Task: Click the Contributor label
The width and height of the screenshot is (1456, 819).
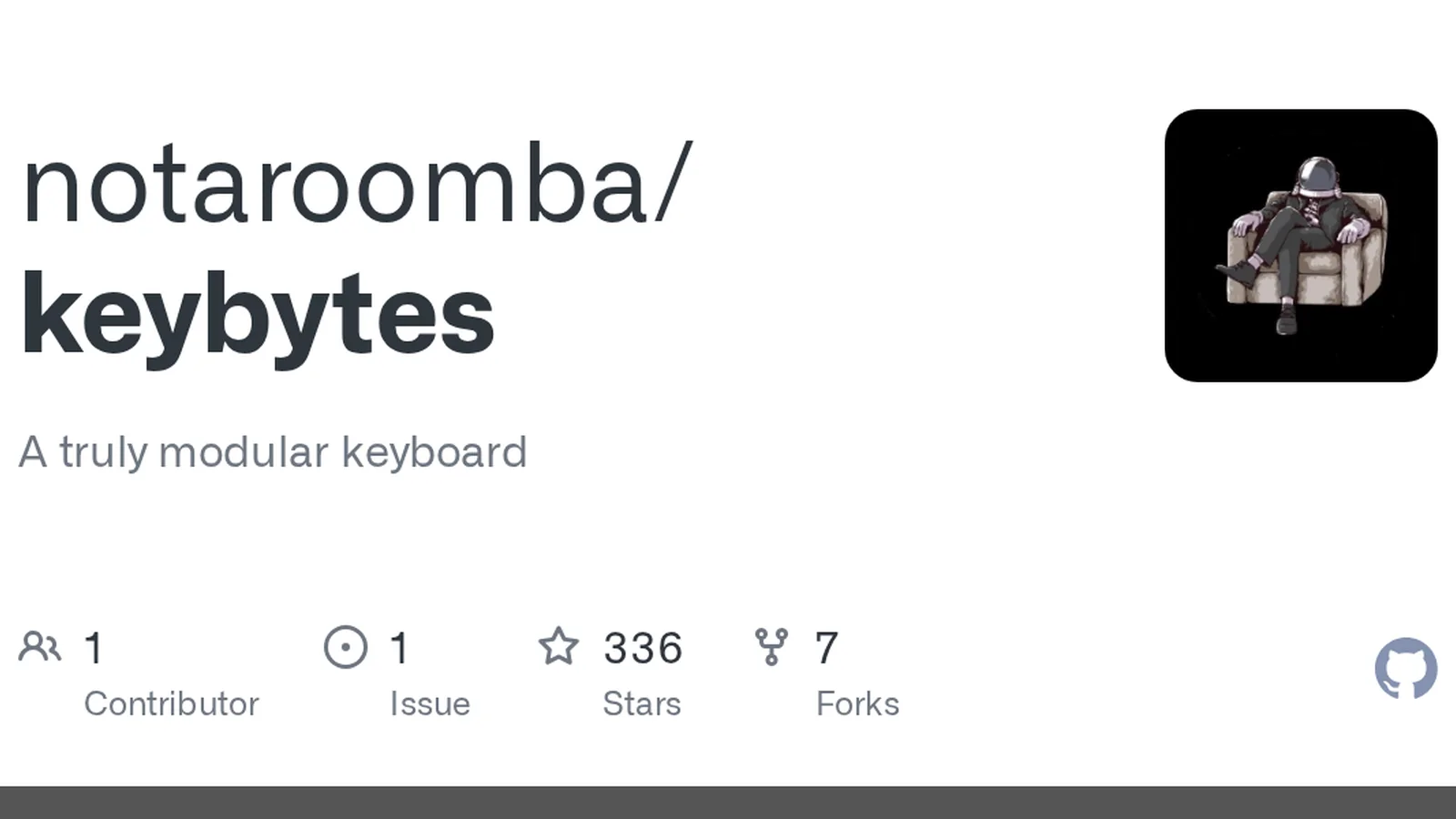Action: coord(171,703)
